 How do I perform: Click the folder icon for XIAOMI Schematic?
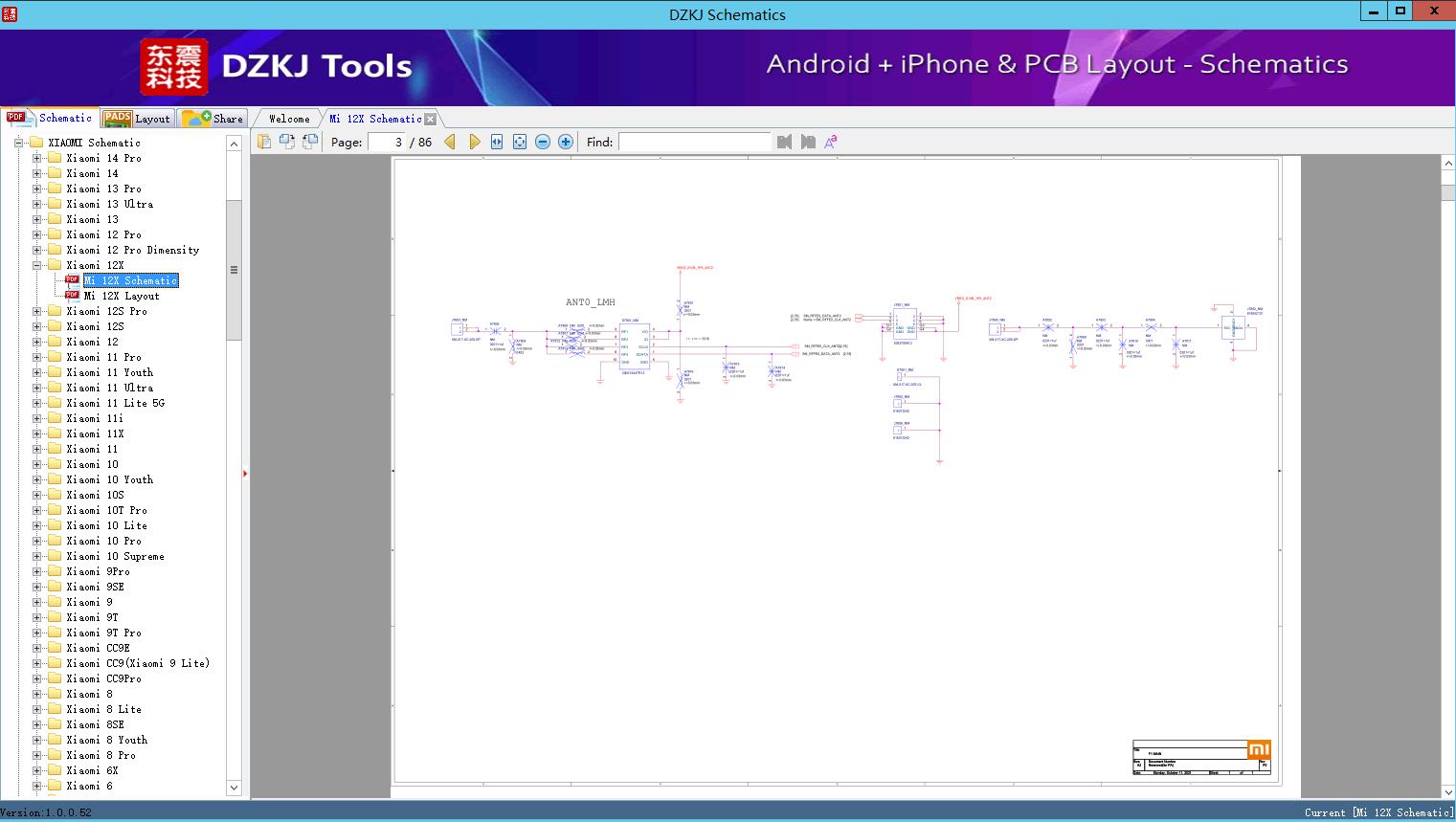click(x=36, y=143)
